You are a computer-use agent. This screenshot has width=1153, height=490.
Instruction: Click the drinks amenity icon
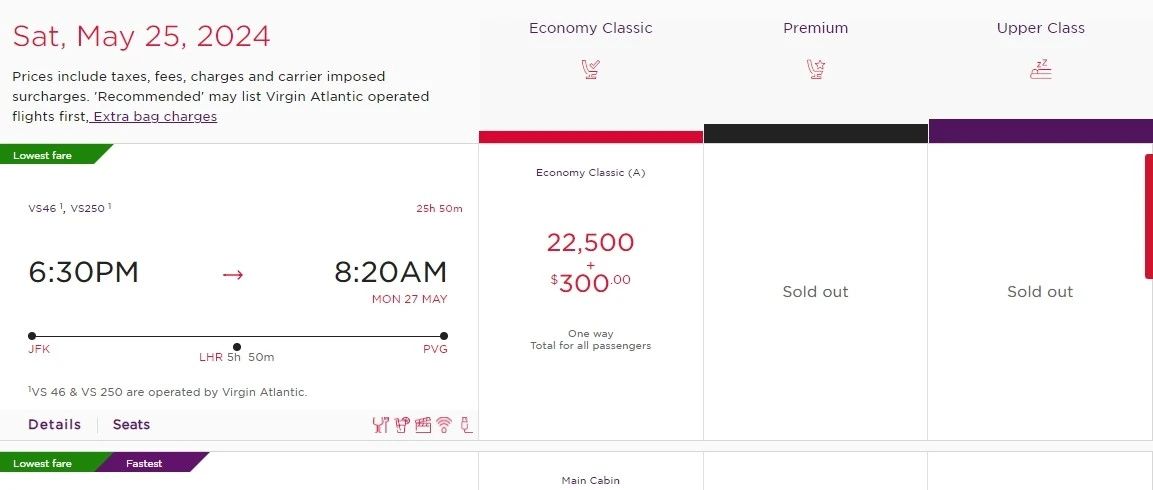click(402, 425)
